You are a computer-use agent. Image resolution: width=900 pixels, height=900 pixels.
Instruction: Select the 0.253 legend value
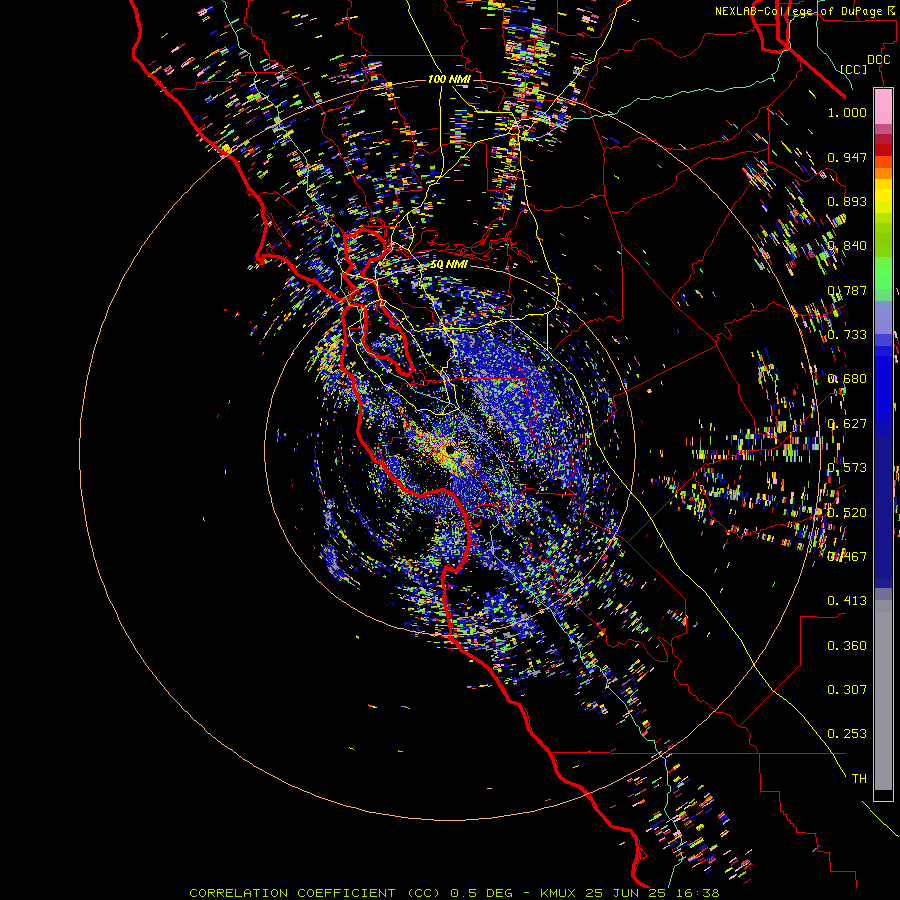(x=847, y=734)
